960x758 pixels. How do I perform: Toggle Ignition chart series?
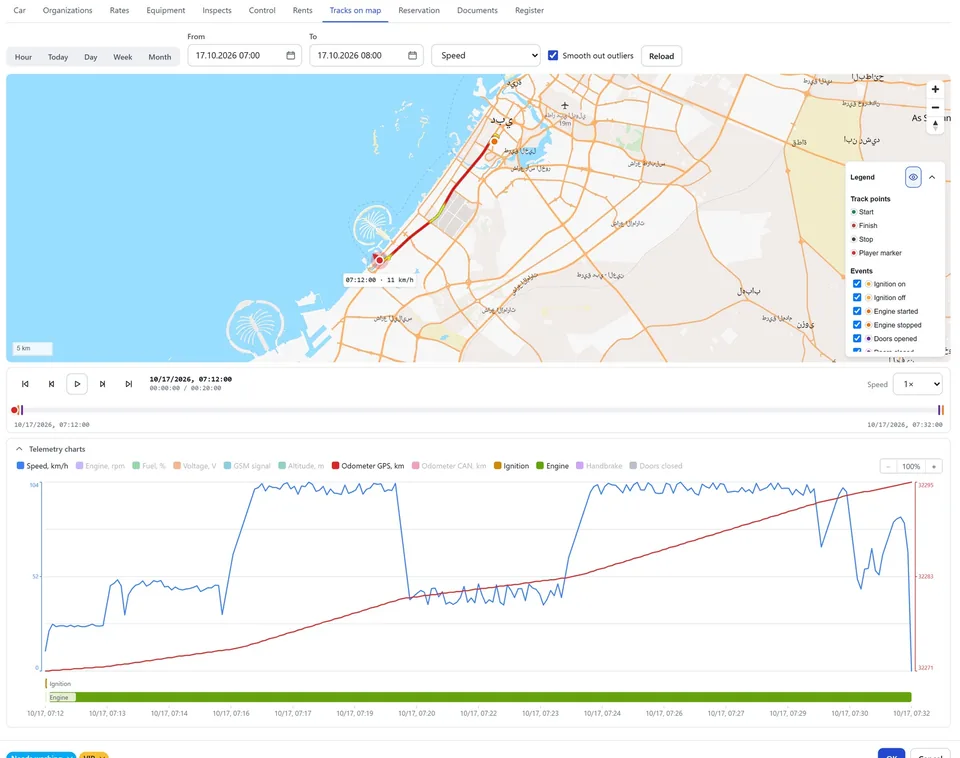coord(511,466)
